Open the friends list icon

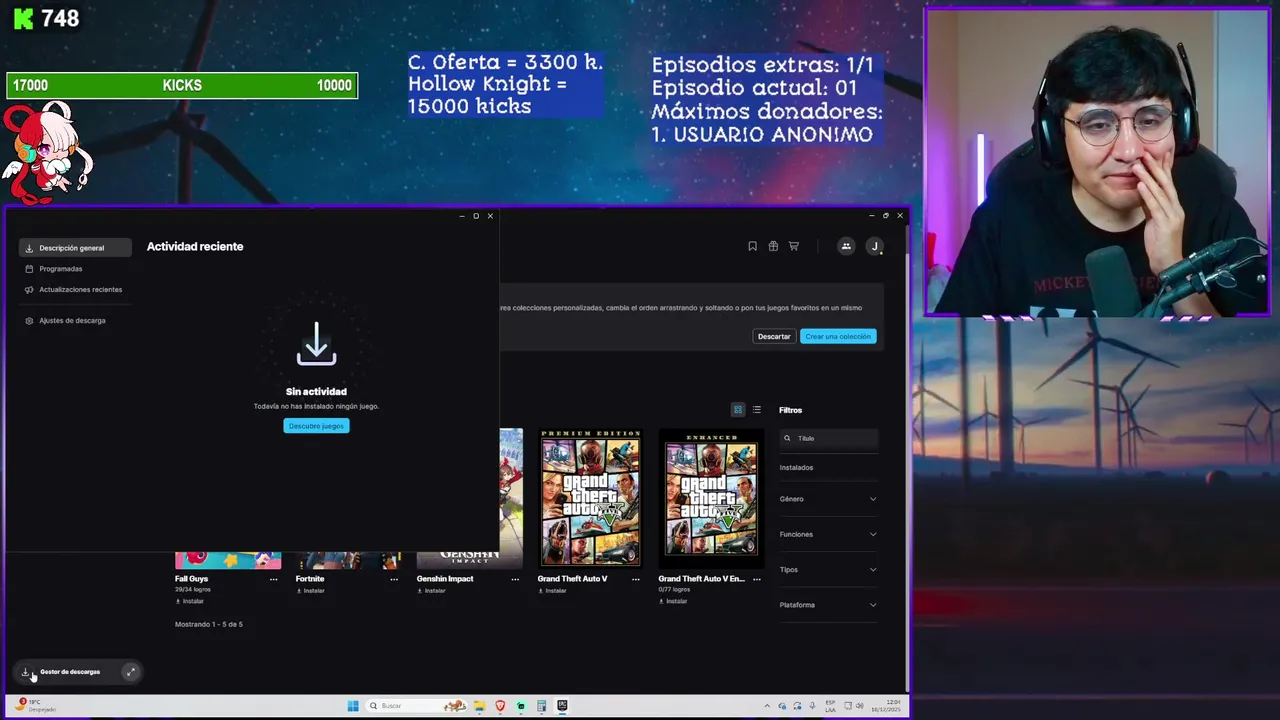pyautogui.click(x=846, y=246)
